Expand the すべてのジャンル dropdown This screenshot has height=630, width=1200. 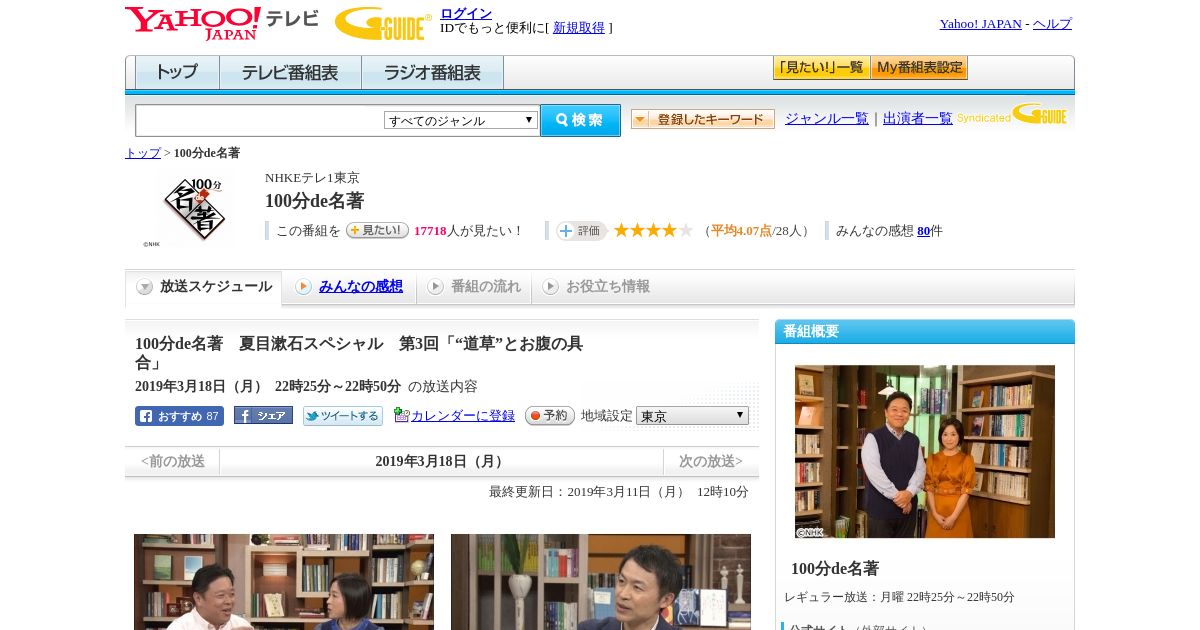(x=461, y=120)
